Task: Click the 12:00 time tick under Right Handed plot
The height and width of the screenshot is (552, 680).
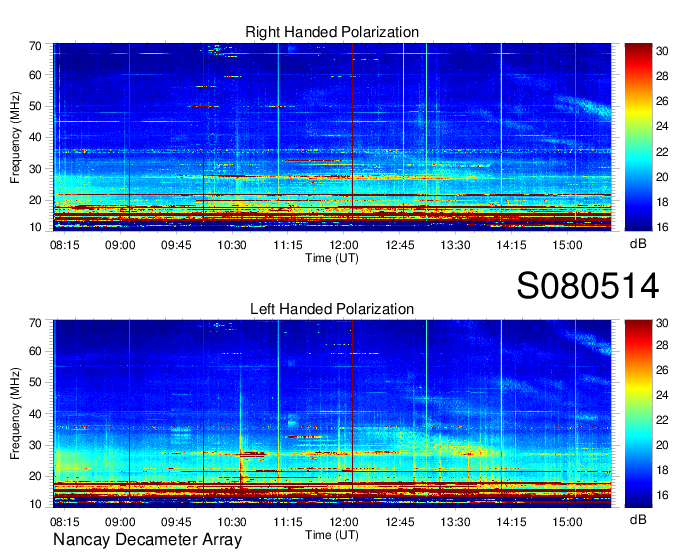Action: pyautogui.click(x=344, y=245)
